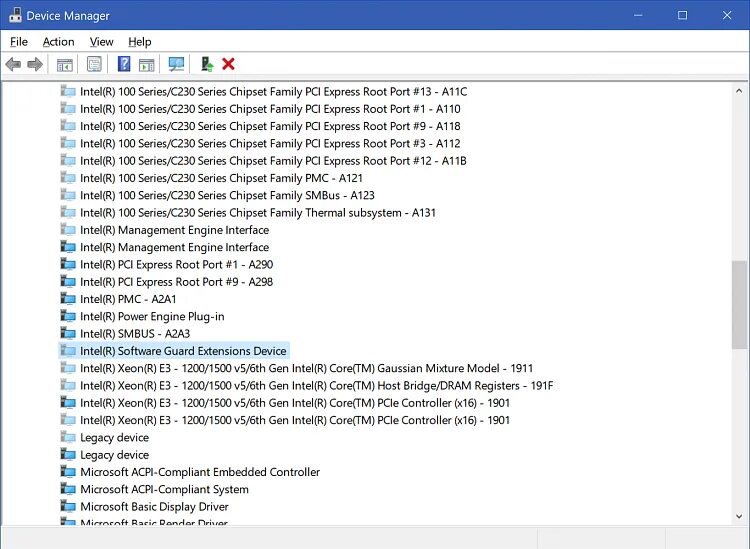Toggle the Show/Hide Action Pane icon
Image resolution: width=750 pixels, height=549 pixels.
point(146,64)
